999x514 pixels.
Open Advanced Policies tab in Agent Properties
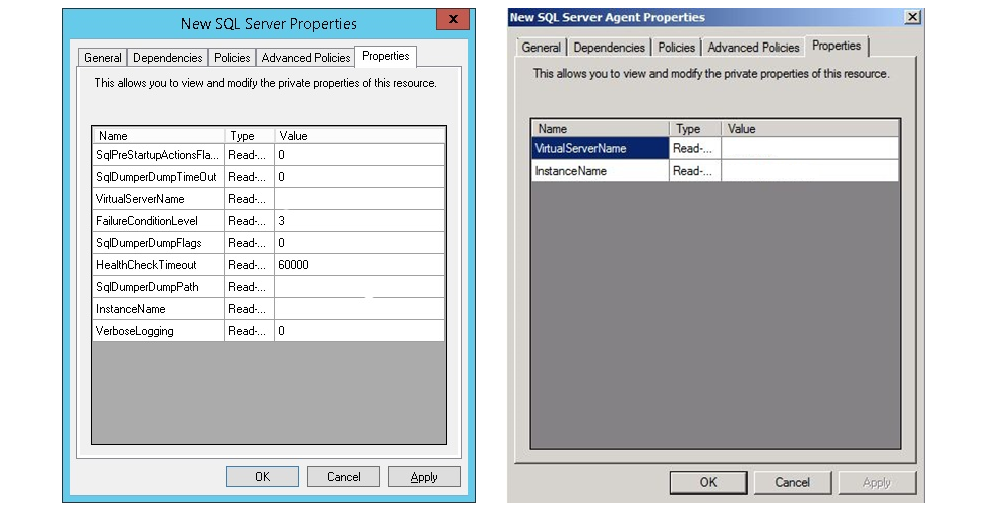(x=753, y=48)
